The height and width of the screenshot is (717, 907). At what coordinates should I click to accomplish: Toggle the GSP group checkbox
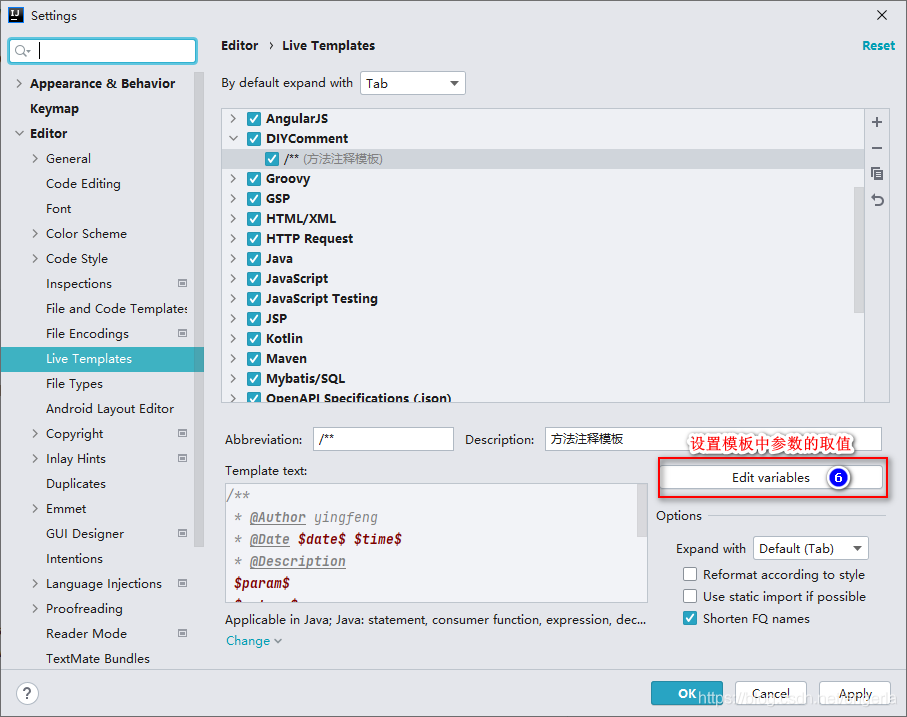(253, 198)
